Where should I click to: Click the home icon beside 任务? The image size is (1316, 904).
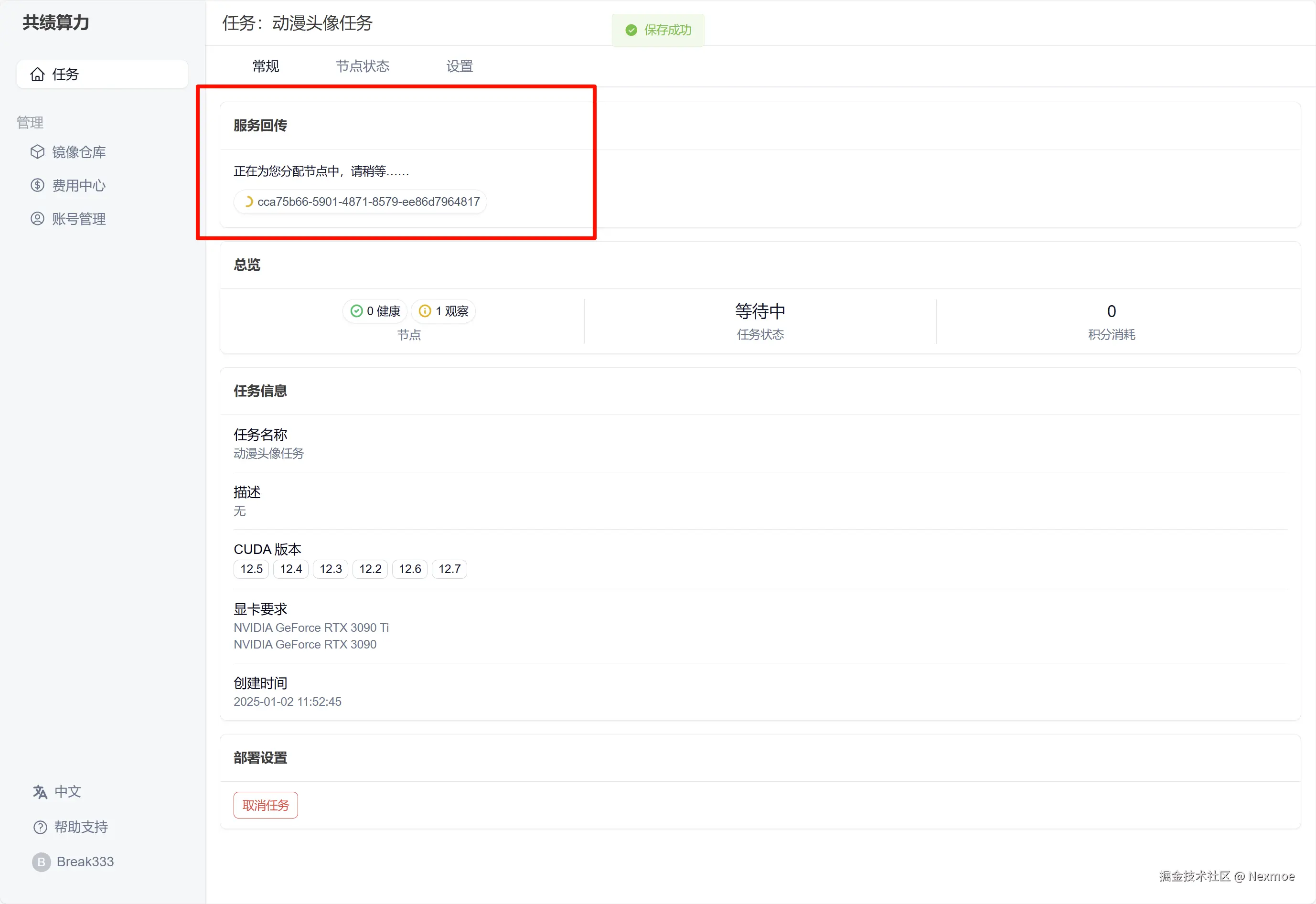(x=37, y=74)
